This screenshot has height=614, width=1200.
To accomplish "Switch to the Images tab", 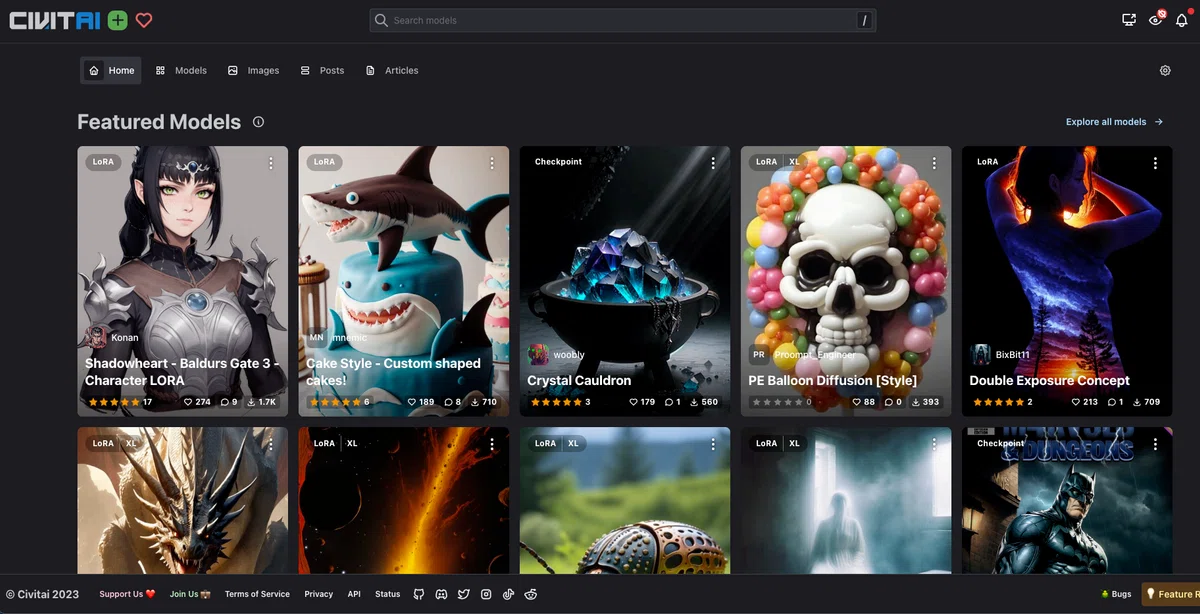I will click(x=253, y=70).
